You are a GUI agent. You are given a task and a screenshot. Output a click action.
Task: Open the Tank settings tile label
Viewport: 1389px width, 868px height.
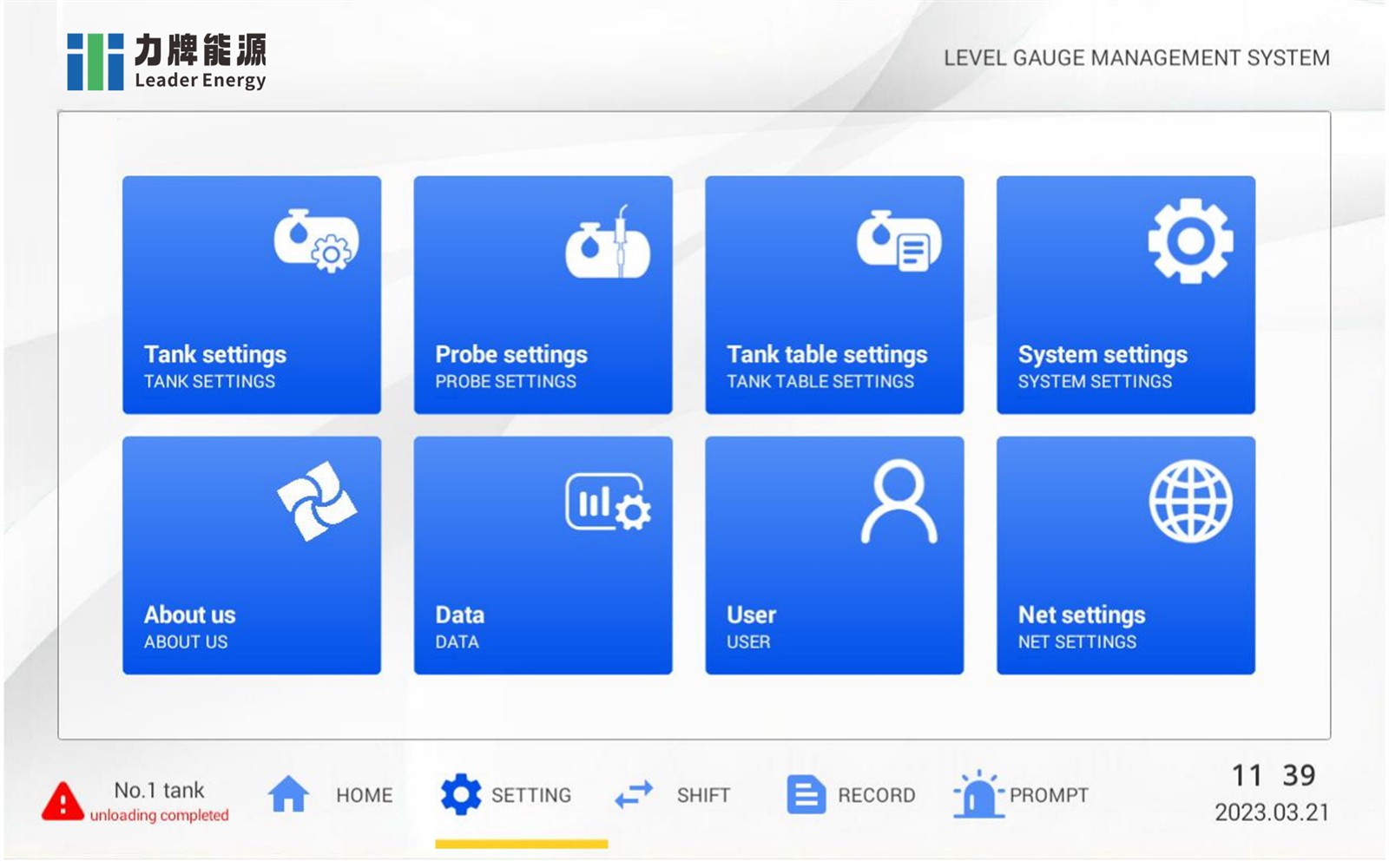(215, 355)
